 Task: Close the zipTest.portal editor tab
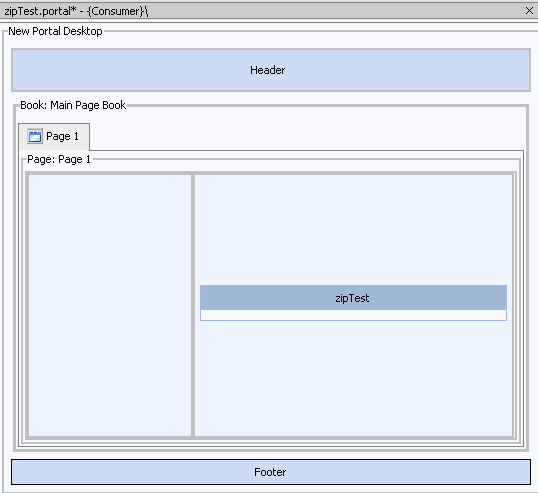click(x=529, y=11)
